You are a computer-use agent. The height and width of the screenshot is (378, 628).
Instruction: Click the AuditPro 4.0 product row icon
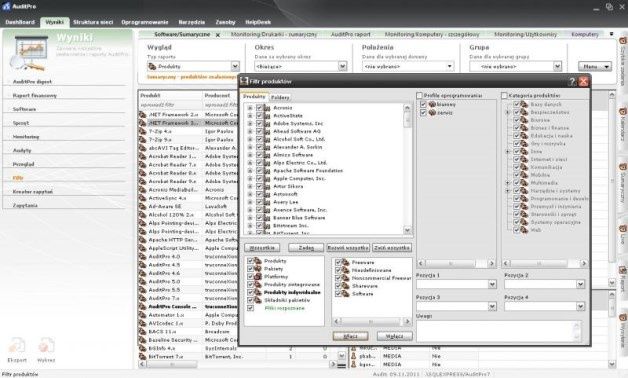pos(143,256)
